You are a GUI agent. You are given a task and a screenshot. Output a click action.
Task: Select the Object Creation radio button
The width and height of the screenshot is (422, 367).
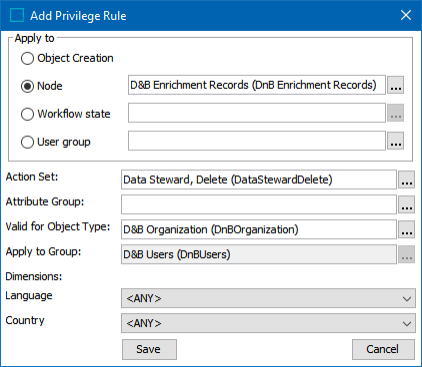pyautogui.click(x=27, y=58)
